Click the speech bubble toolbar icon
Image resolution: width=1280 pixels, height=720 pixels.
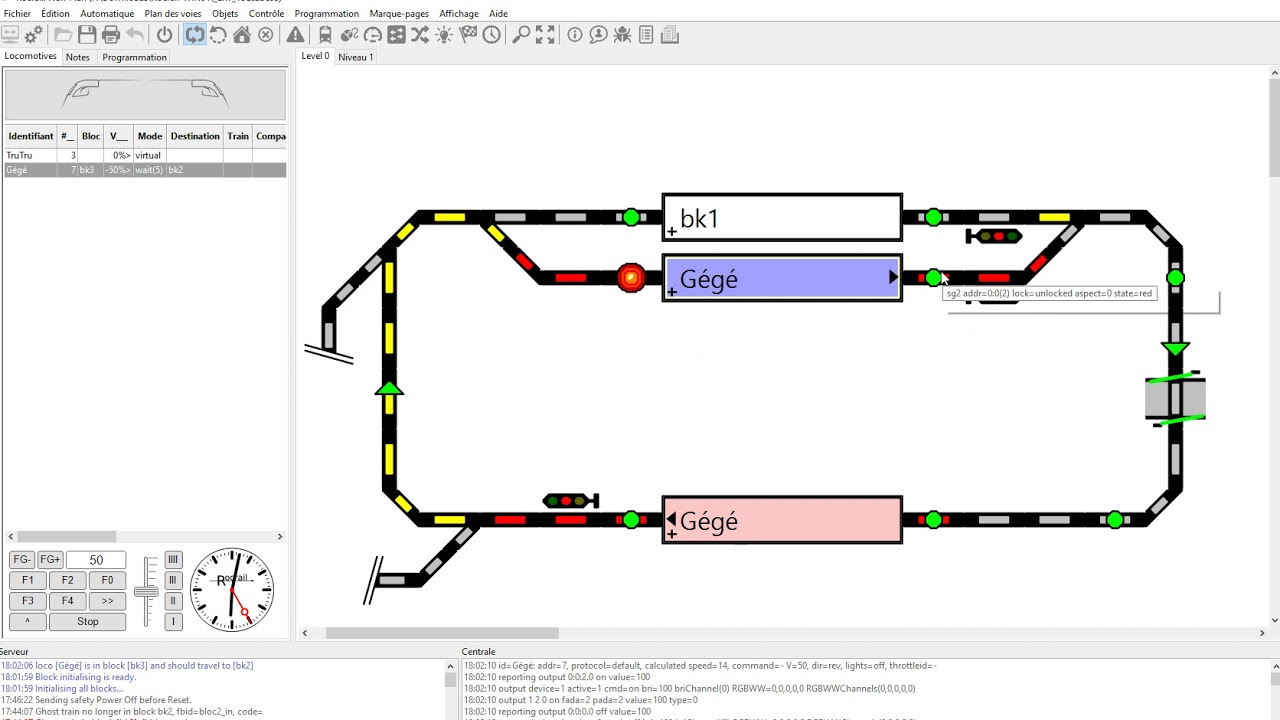click(598, 35)
